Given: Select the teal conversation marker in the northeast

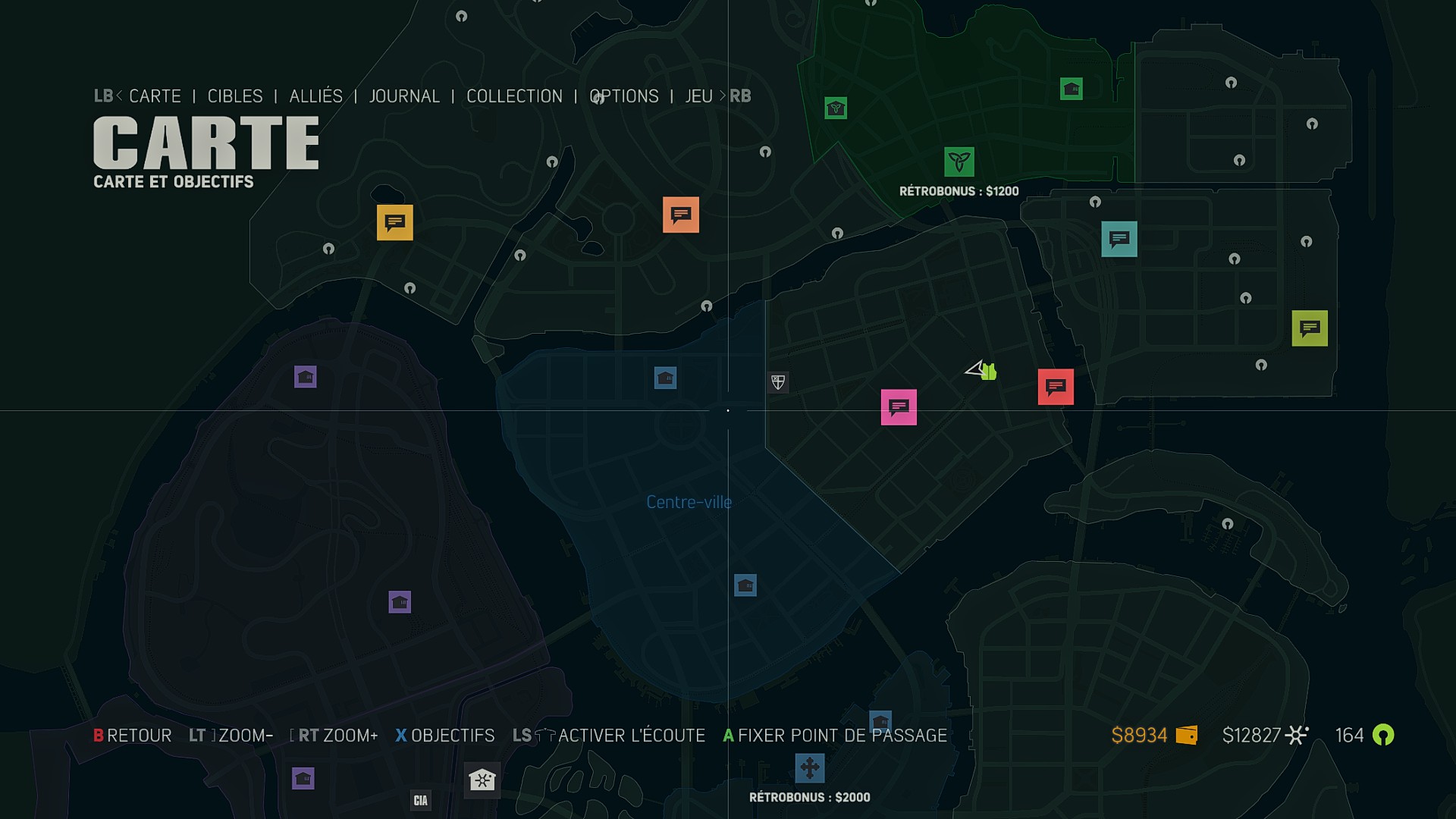Looking at the screenshot, I should (1119, 240).
